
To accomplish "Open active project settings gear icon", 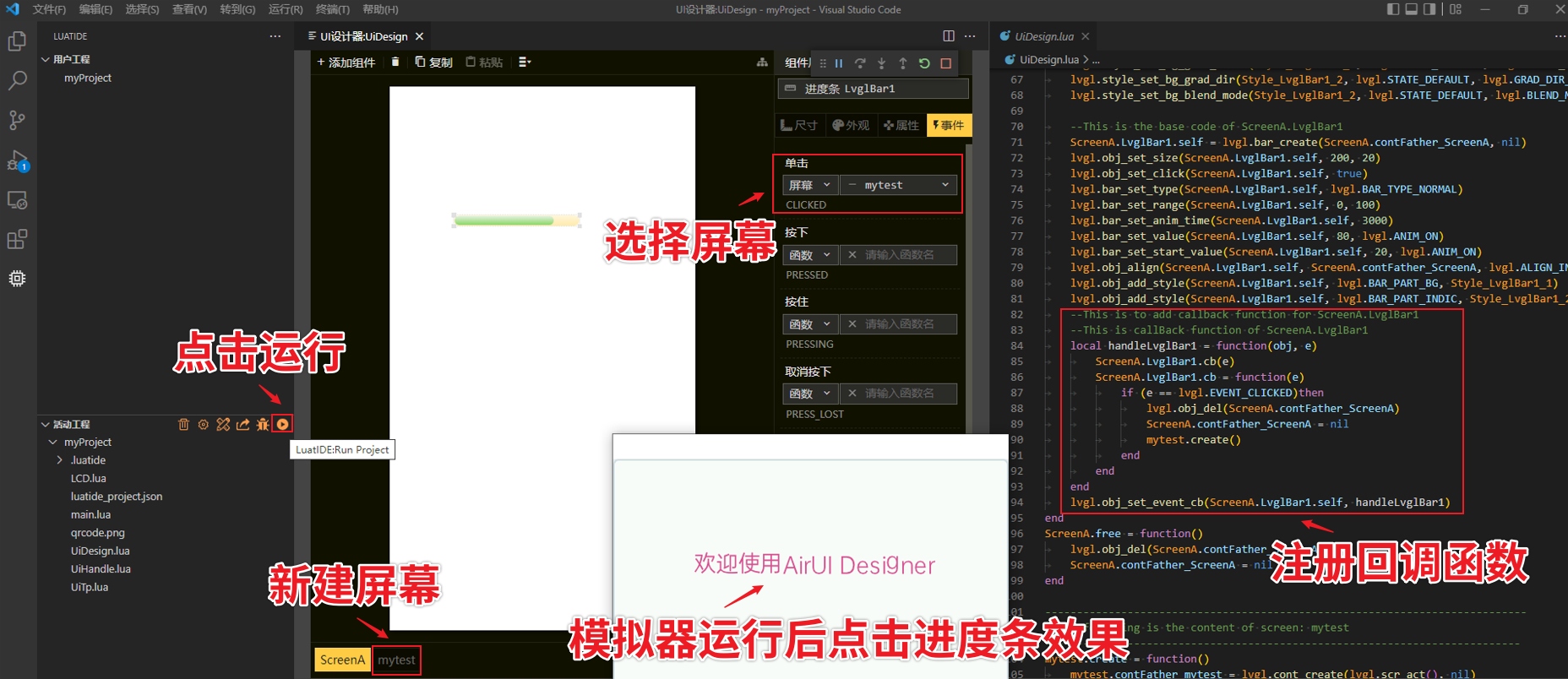I will [203, 424].
